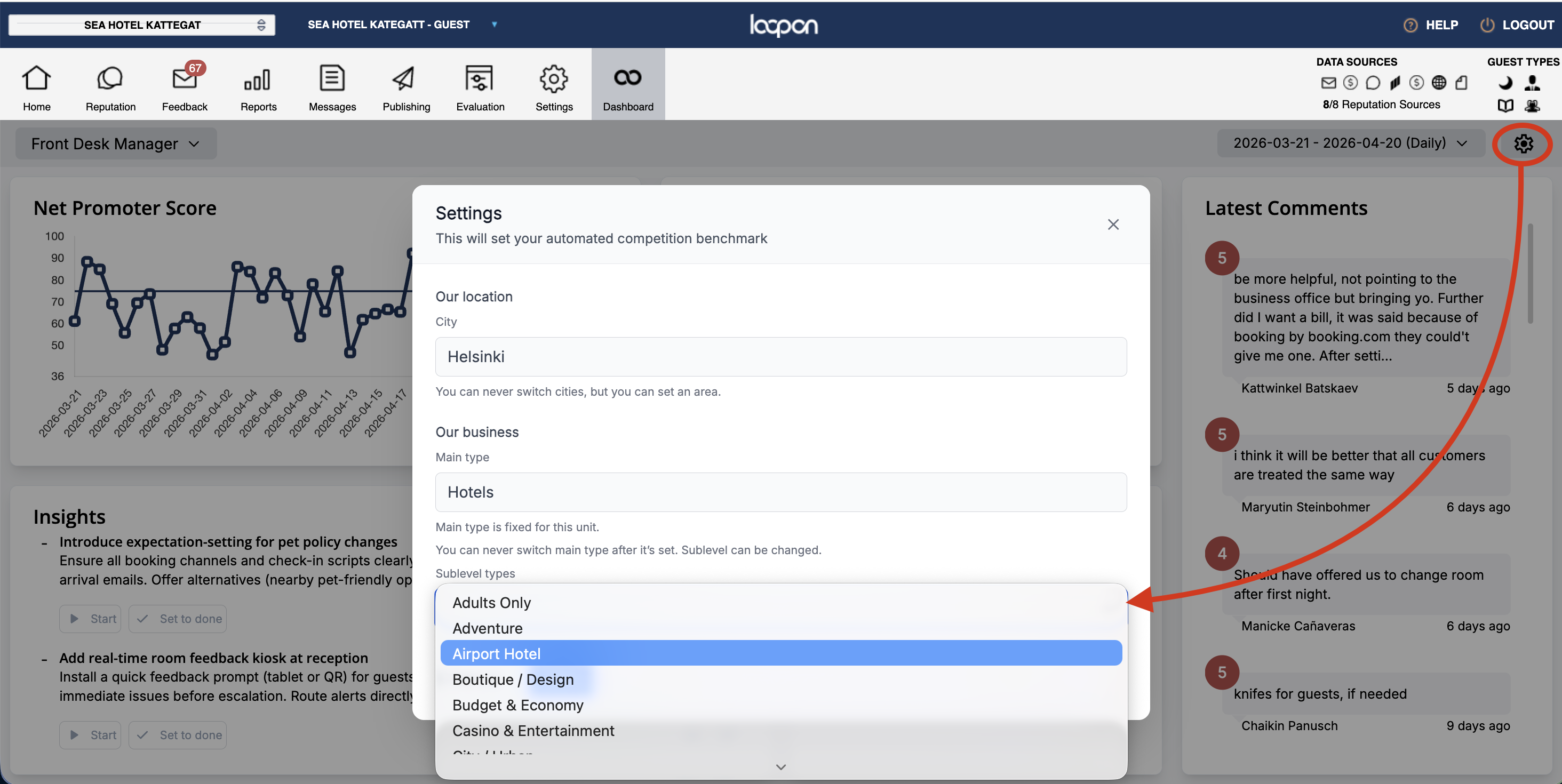Toggle the group guest type icon

[x=1532, y=106]
